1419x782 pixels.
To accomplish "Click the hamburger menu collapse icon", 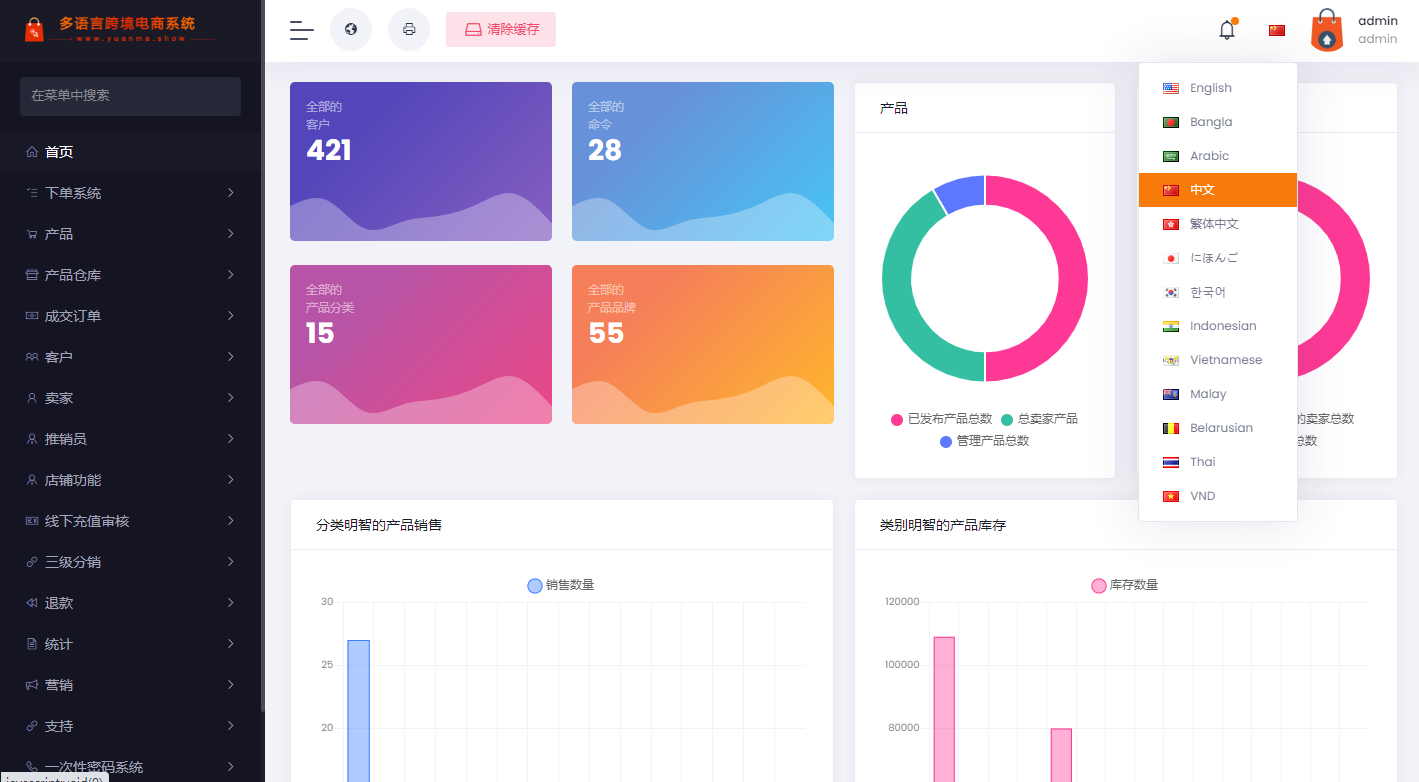I will (x=301, y=30).
